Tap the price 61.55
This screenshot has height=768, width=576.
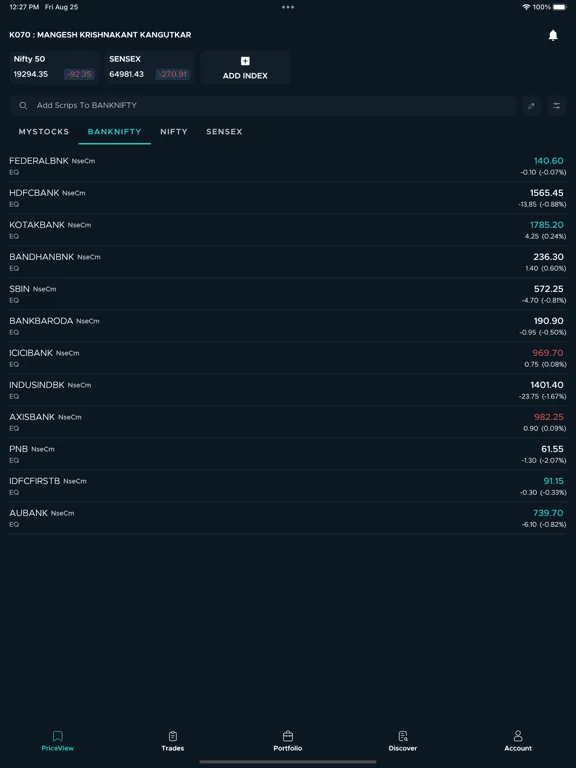coord(552,449)
